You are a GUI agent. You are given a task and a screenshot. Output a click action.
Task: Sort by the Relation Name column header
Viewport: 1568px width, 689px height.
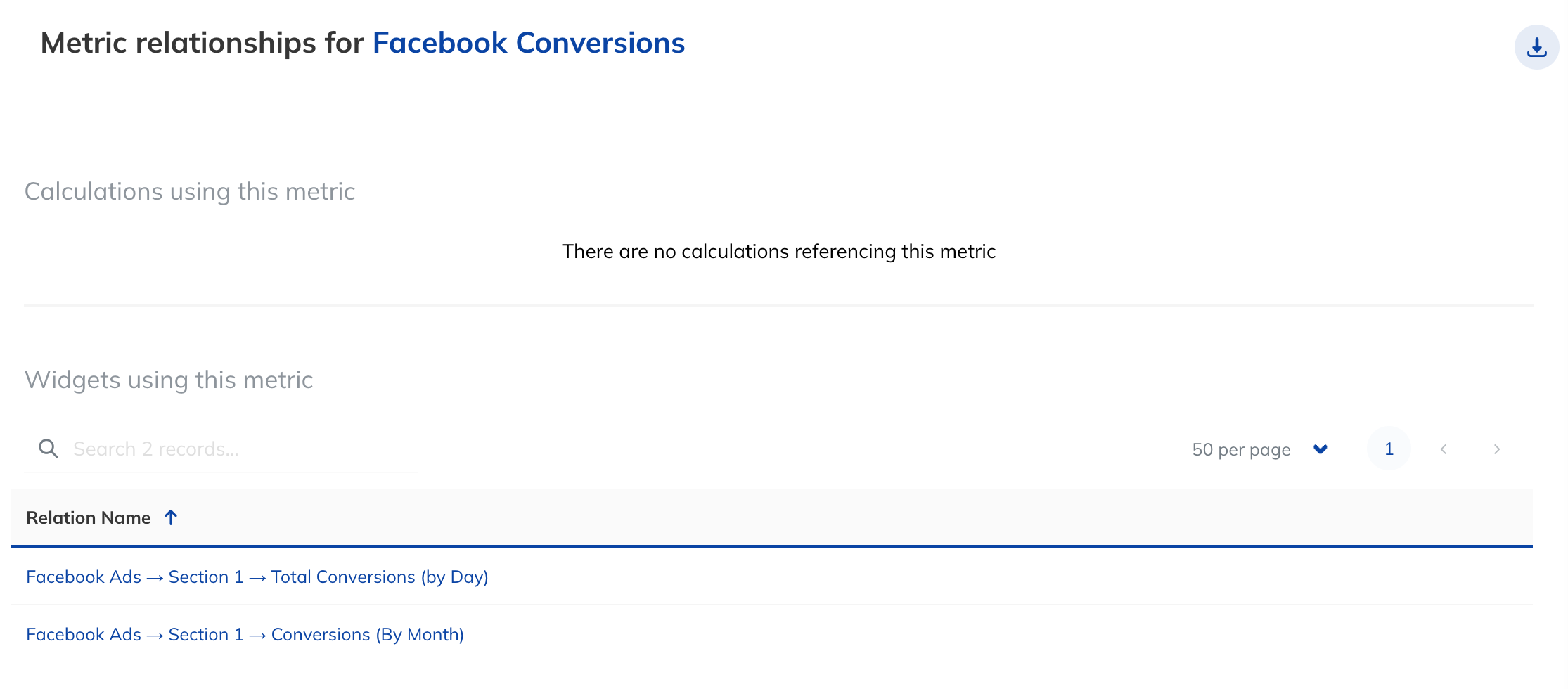pos(89,518)
